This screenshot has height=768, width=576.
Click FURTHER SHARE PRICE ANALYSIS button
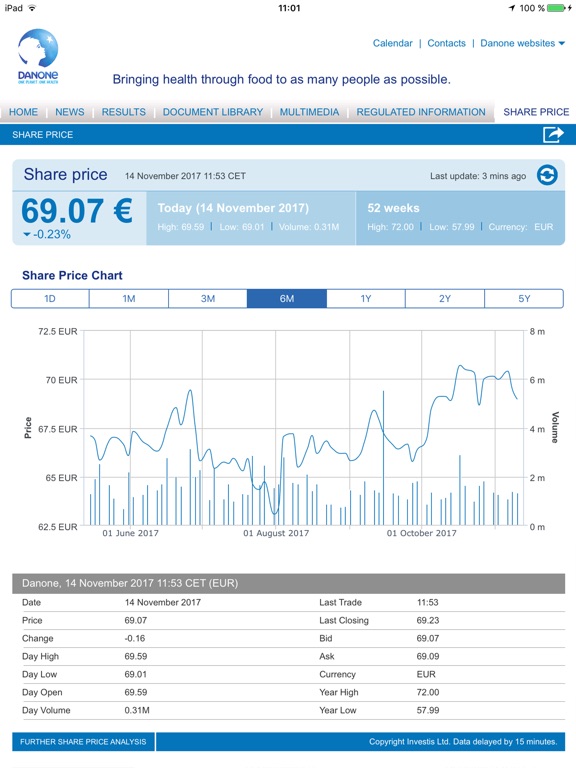[x=83, y=742]
